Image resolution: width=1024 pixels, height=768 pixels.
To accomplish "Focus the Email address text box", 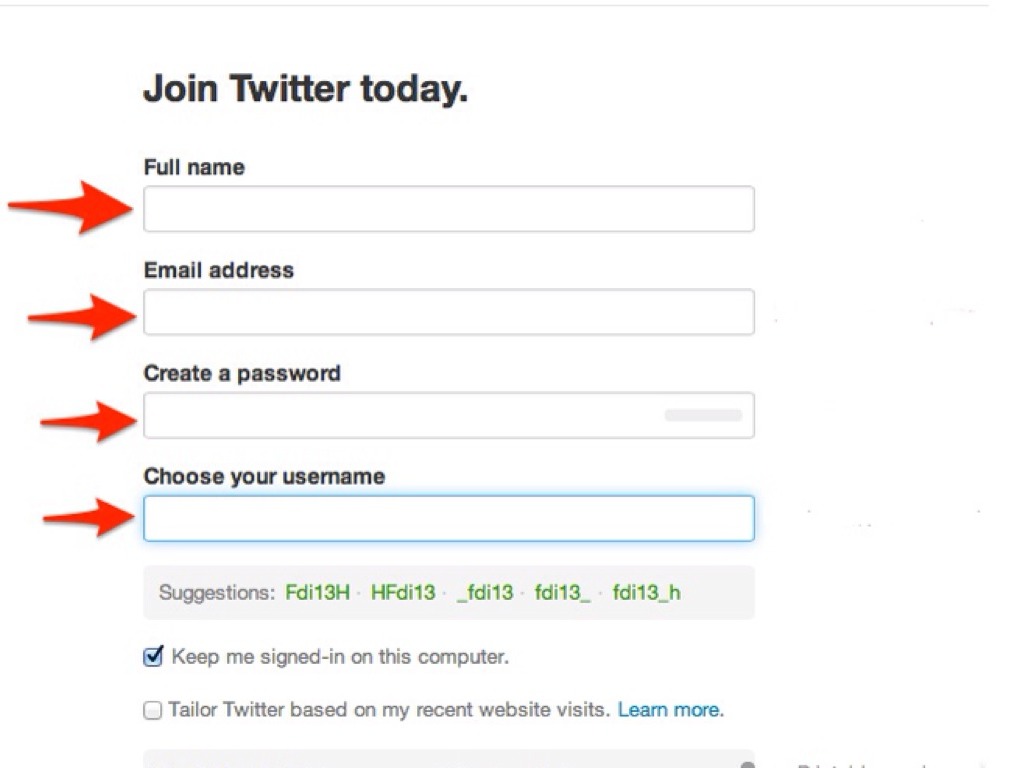I will click(x=448, y=312).
